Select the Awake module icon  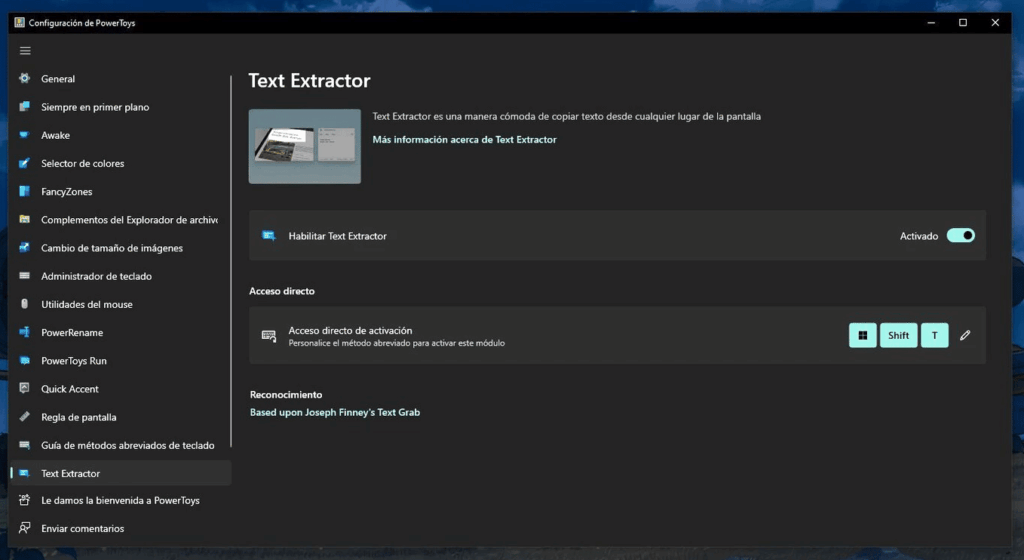click(x=25, y=135)
